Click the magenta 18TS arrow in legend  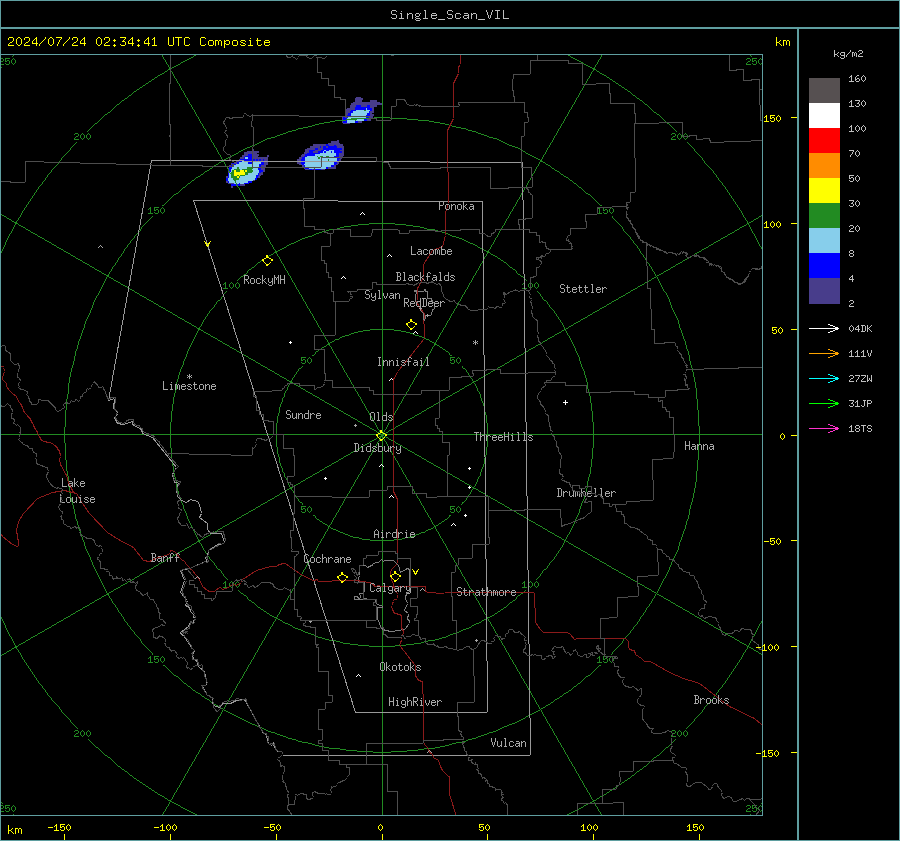[x=824, y=428]
